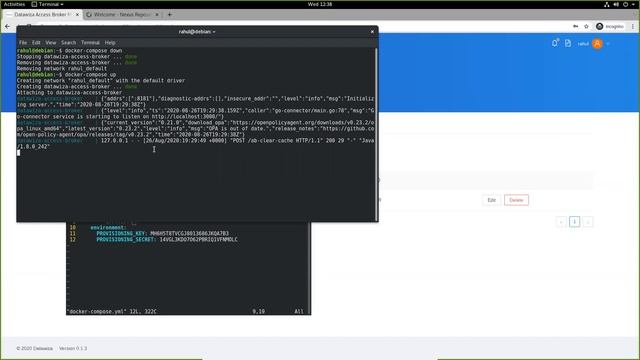Click the key password icon in address bar

[x=576, y=26]
